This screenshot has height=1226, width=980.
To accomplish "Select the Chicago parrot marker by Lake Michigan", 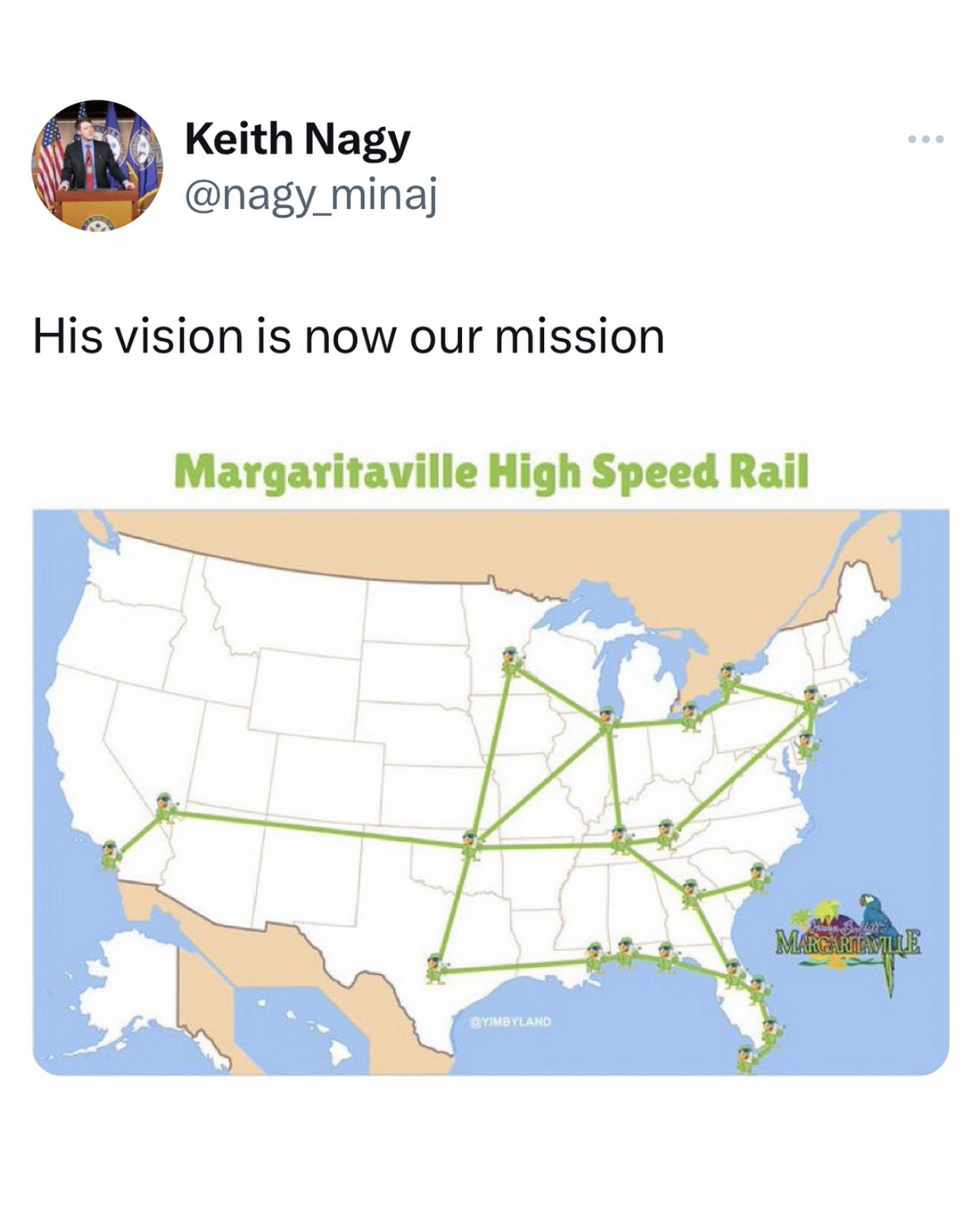I will pos(606,720).
